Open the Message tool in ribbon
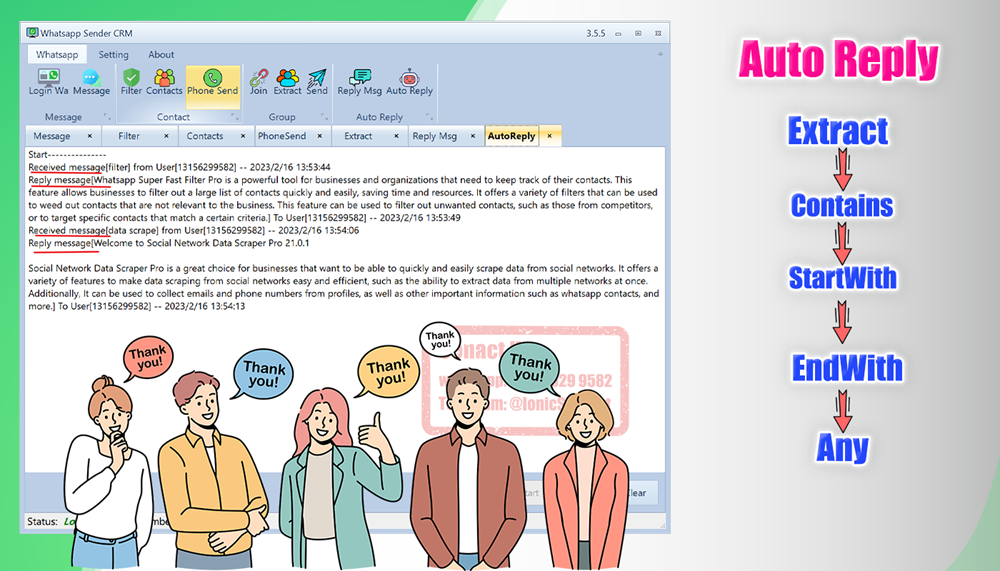Viewport: 1000px width, 571px height. [x=91, y=82]
